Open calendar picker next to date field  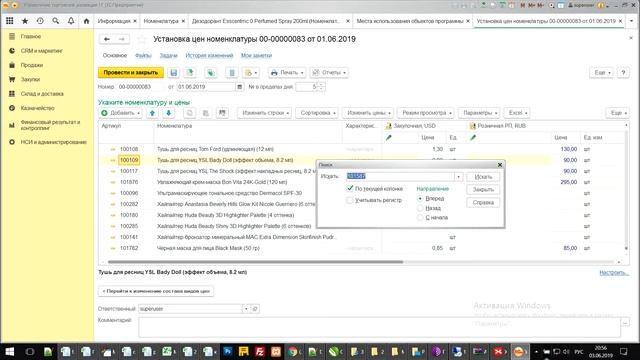(x=240, y=87)
